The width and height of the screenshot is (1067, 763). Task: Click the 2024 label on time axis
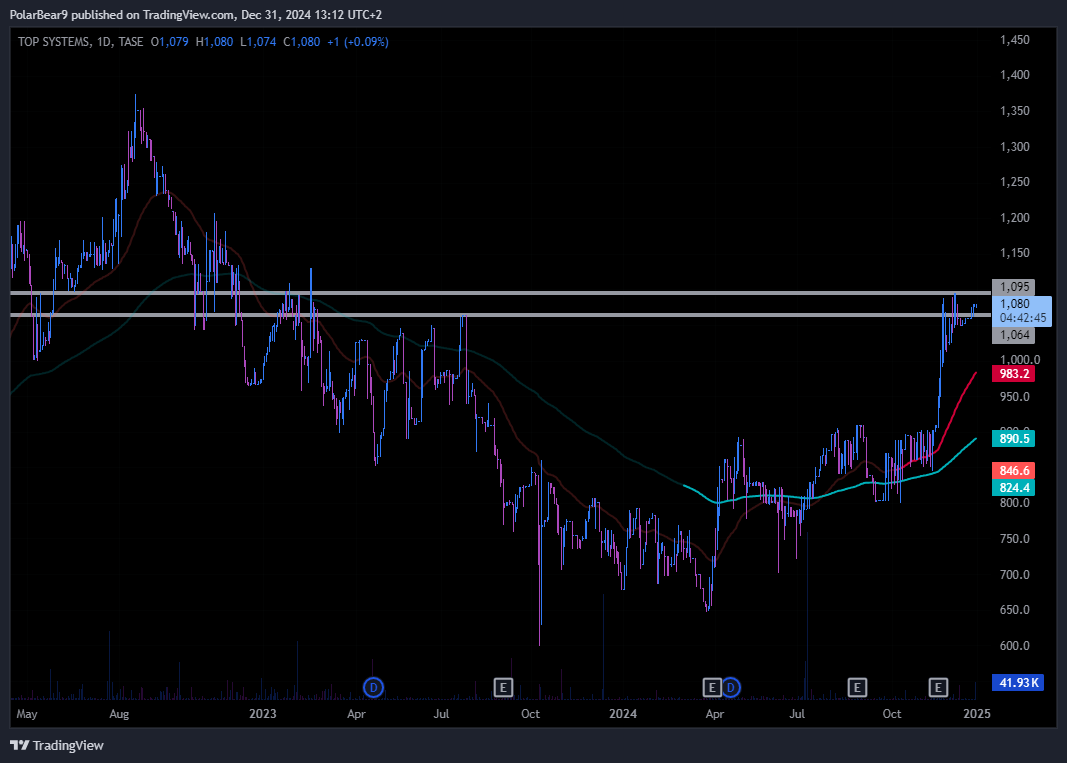point(623,714)
